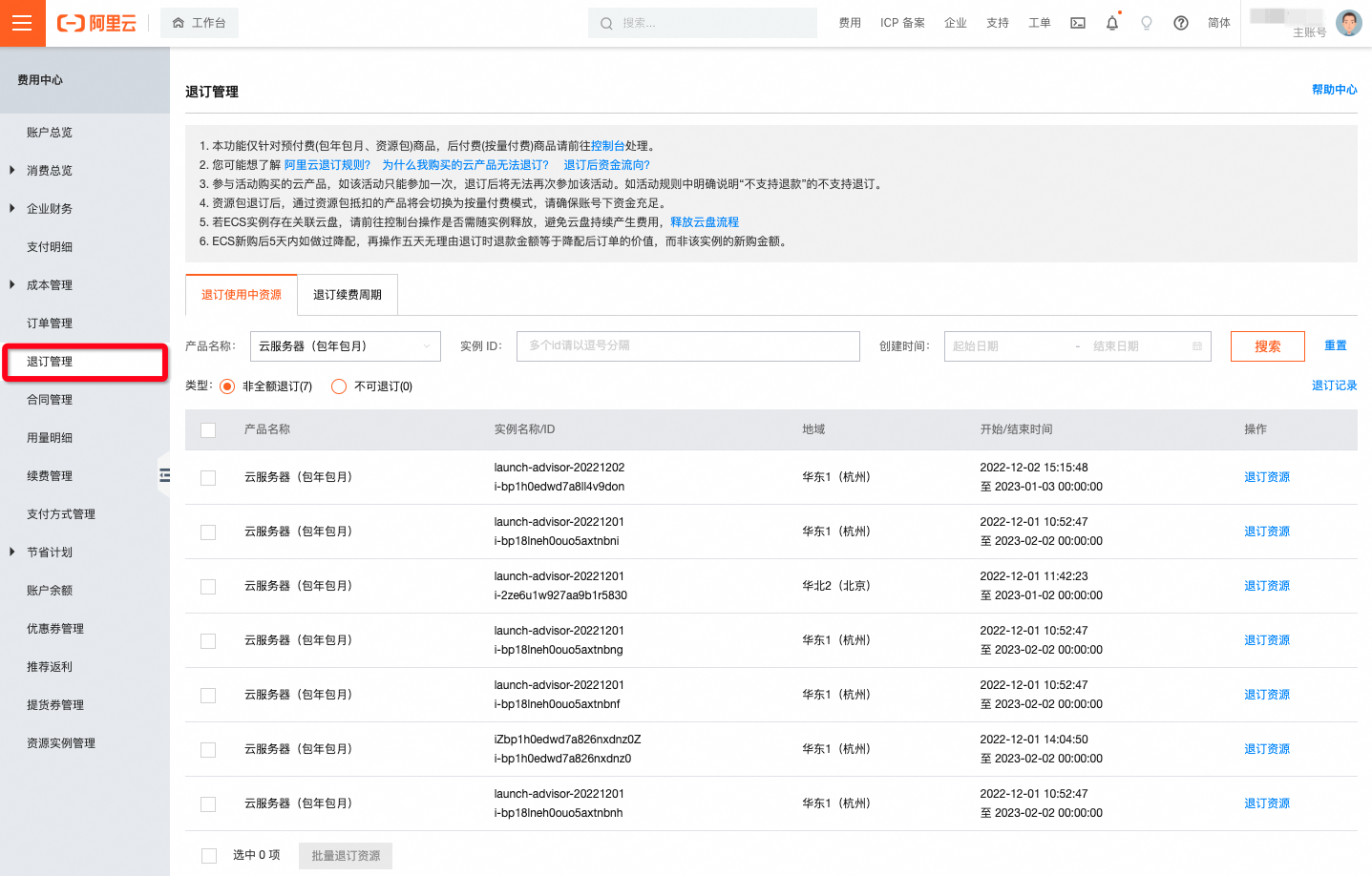Open the 帮助中心 link

click(x=1335, y=90)
